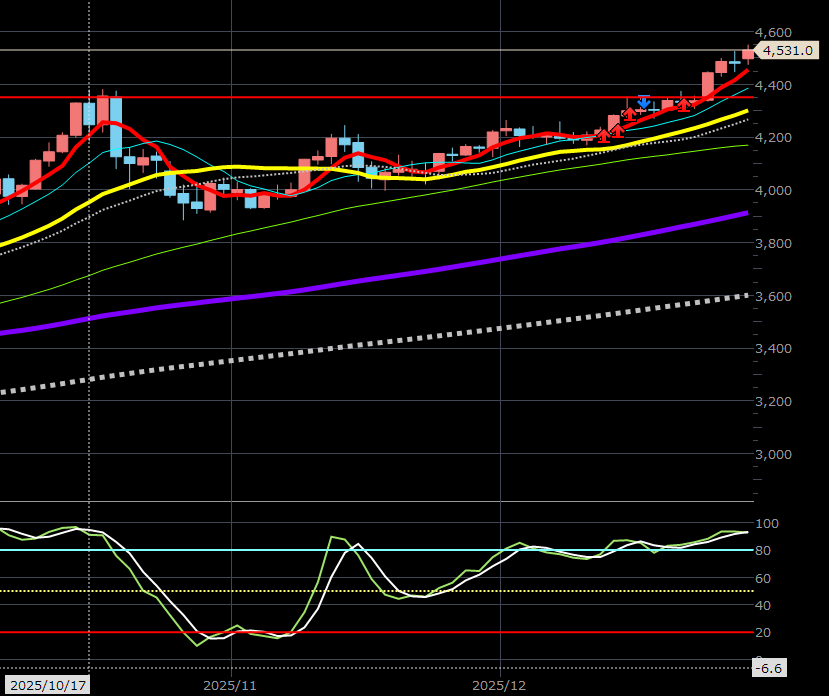Click the 3,600 price axis label
The width and height of the screenshot is (829, 696).
774,296
